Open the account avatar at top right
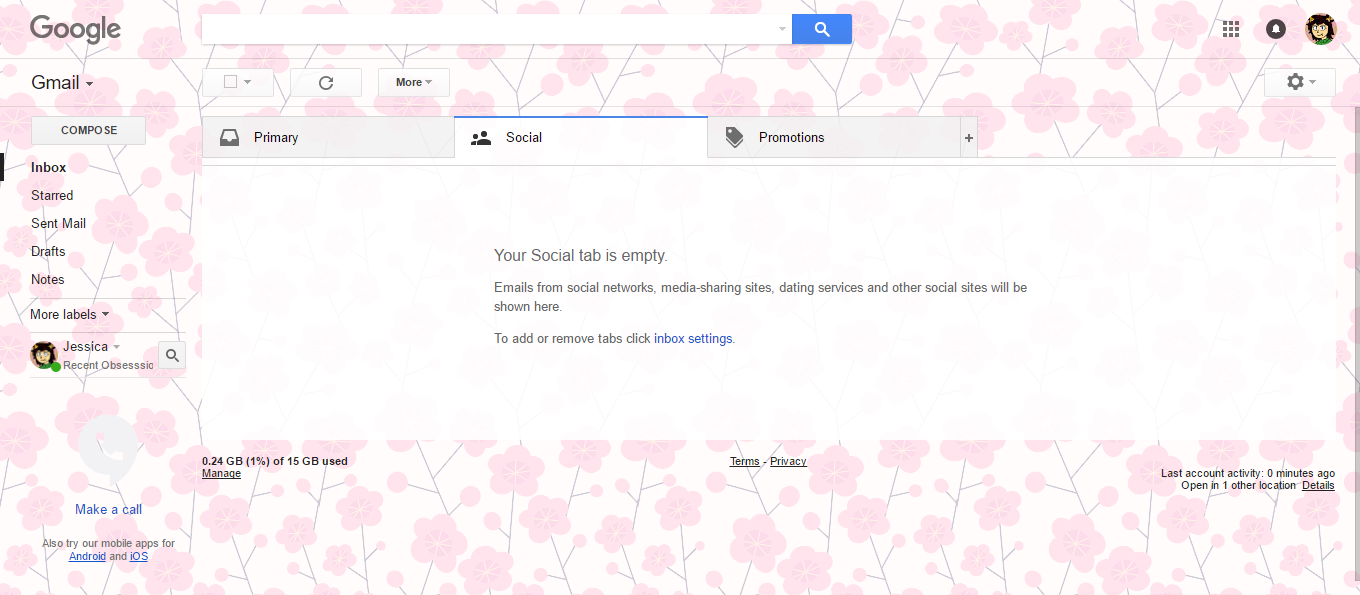Viewport: 1360px width, 595px height. coord(1321,29)
